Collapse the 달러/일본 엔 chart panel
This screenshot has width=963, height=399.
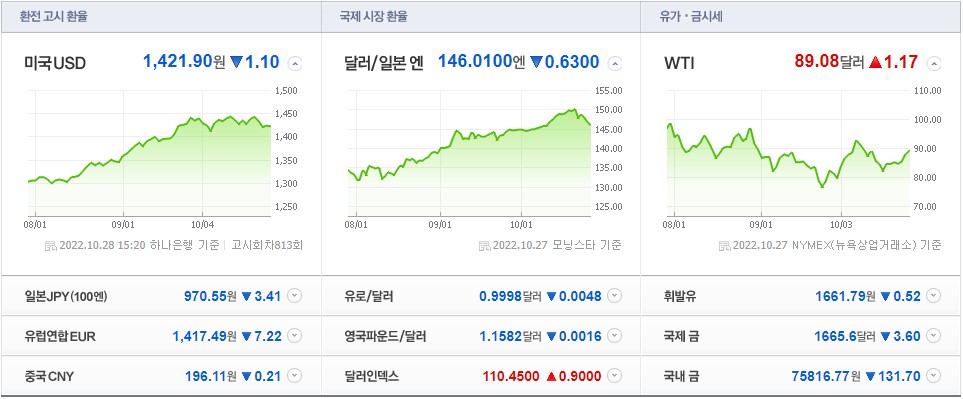click(615, 63)
